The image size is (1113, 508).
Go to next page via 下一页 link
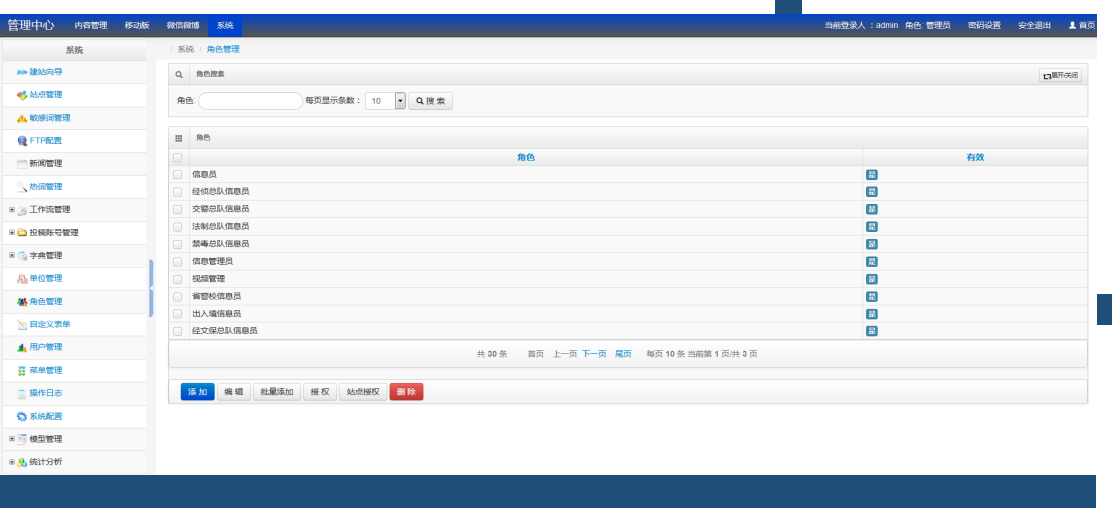594,354
